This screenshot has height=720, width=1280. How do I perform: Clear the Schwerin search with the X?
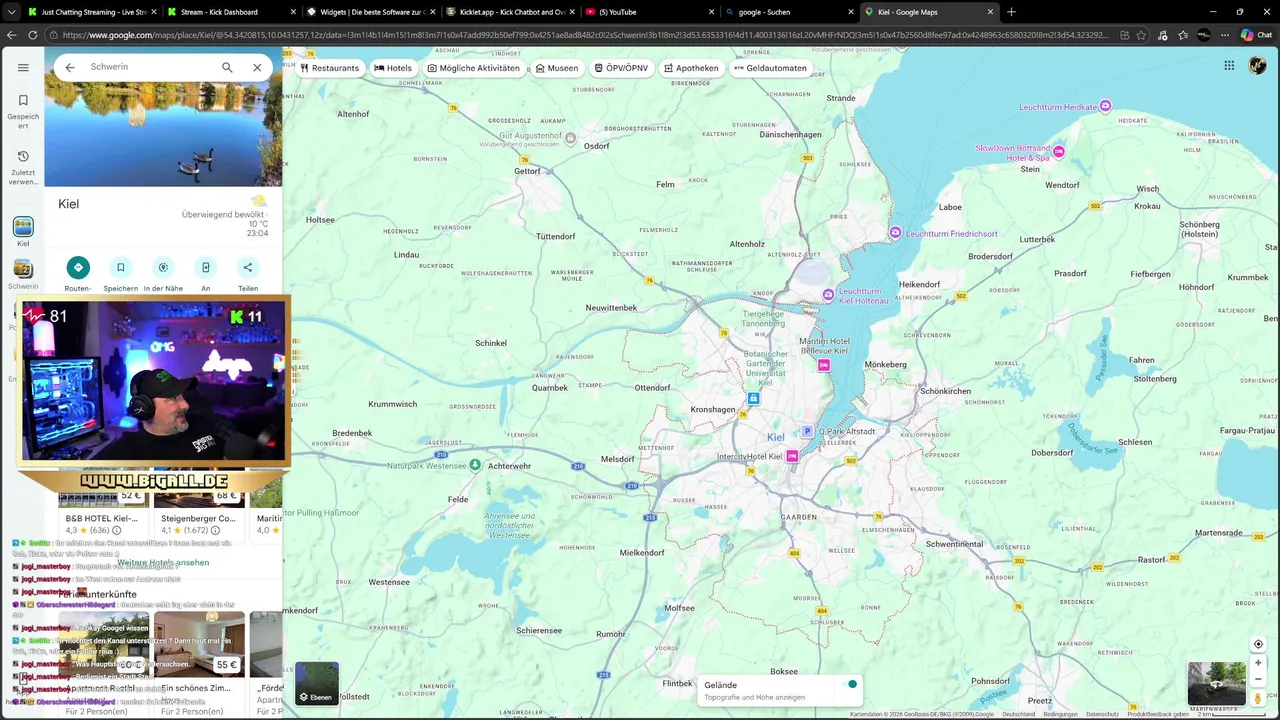tap(257, 67)
